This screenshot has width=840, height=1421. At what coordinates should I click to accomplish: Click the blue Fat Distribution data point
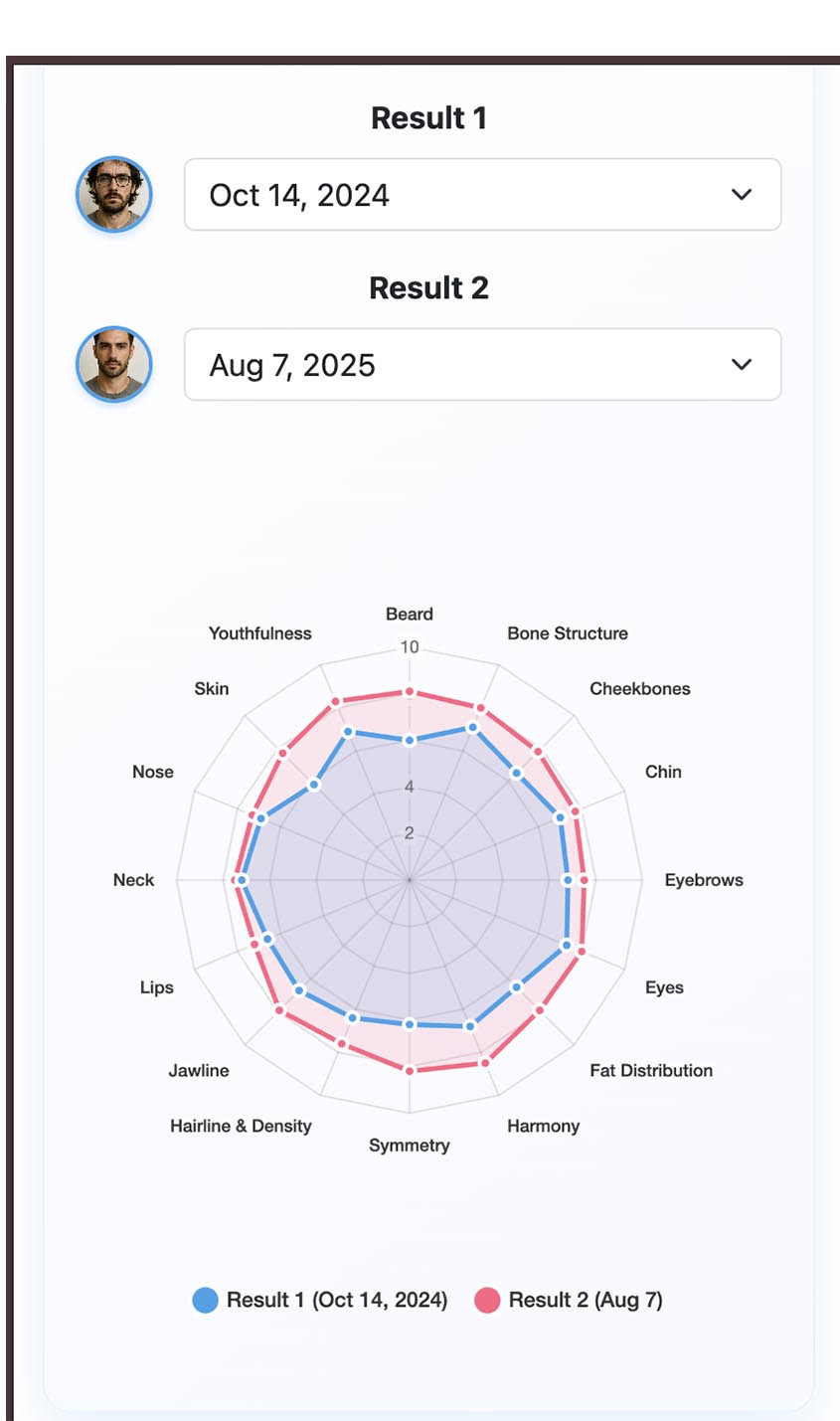tap(516, 986)
